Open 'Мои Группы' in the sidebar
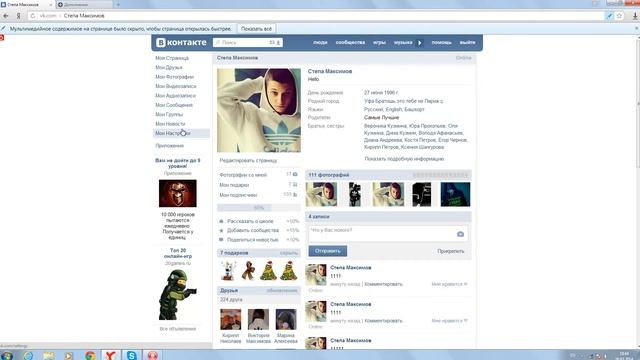The image size is (640, 360). (x=169, y=114)
